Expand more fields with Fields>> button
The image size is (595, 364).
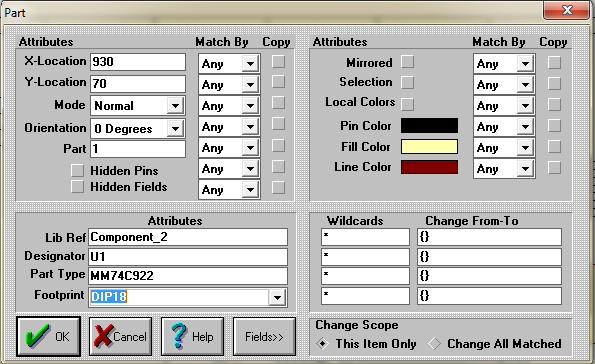264,337
